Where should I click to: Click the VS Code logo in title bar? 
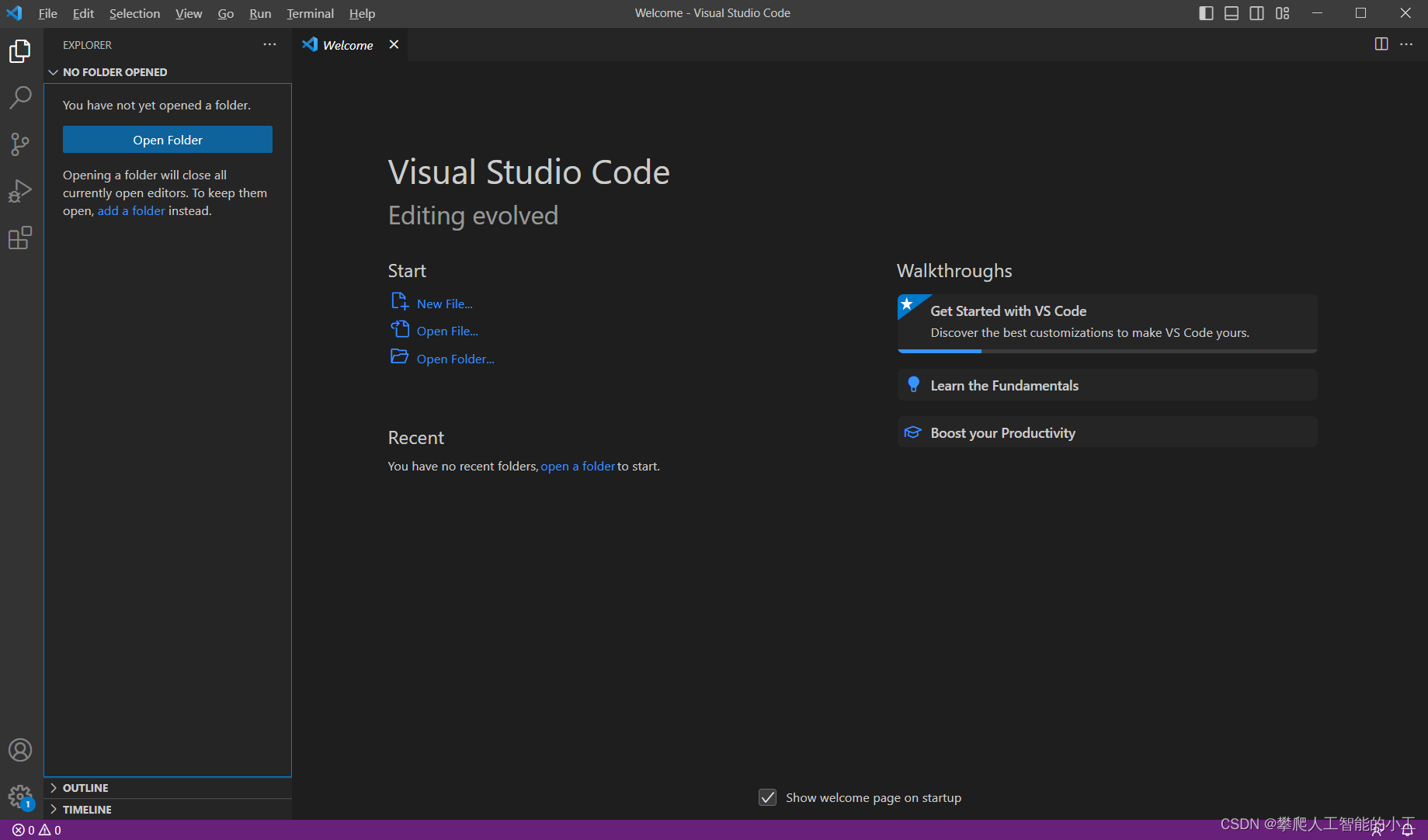pyautogui.click(x=15, y=13)
